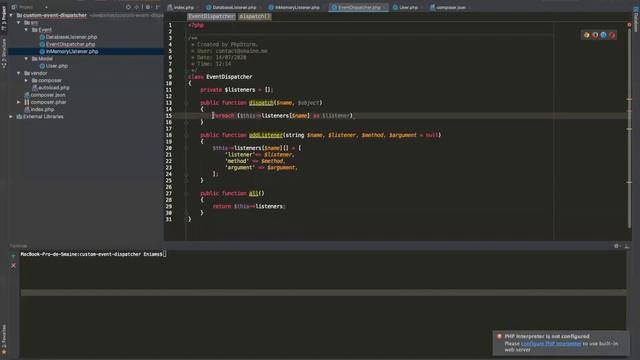Select composer.json in project tree
640x360 pixels.
pyautogui.click(x=48, y=95)
